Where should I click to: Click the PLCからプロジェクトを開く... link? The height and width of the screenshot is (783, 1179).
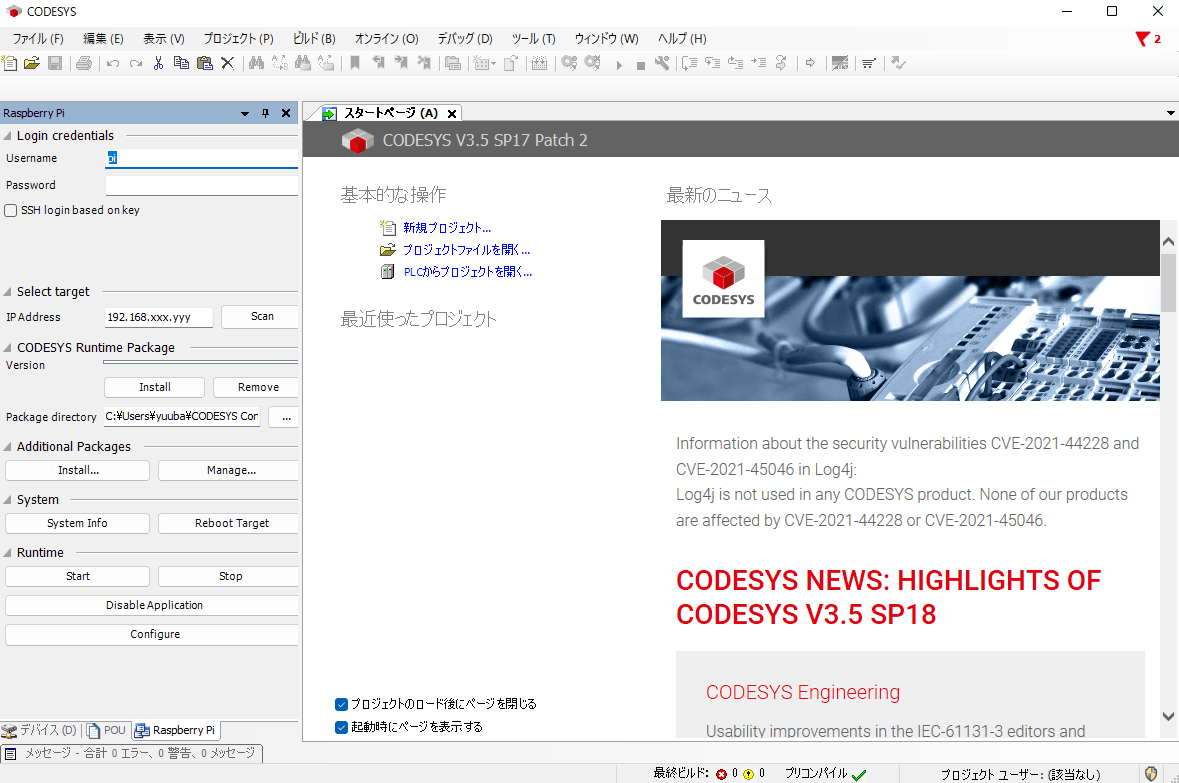coord(468,272)
